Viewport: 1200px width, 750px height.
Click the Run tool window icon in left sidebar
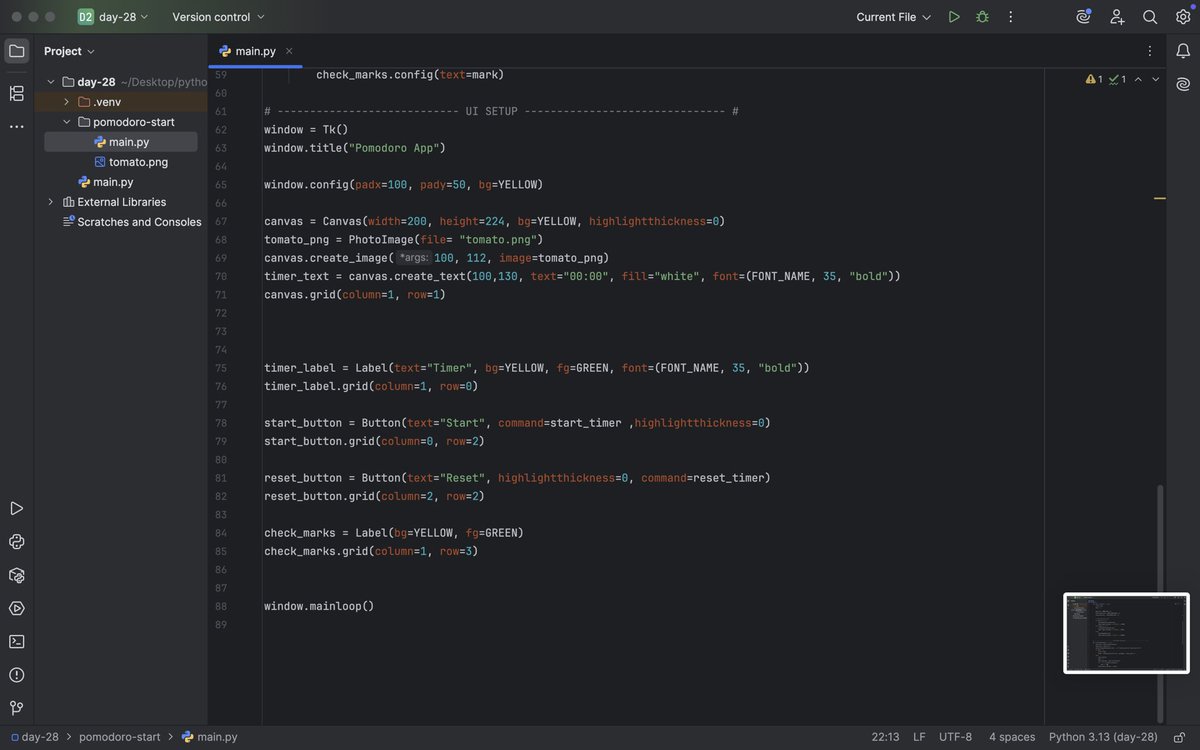click(16, 509)
